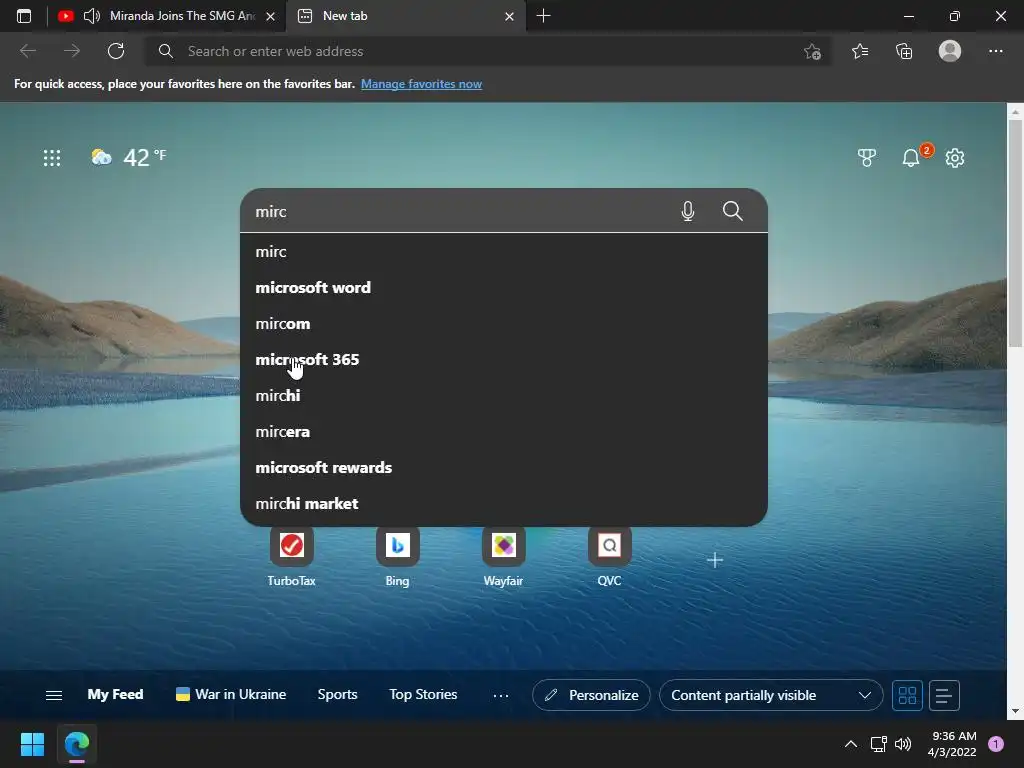Choose the mircera suggestion
The height and width of the screenshot is (768, 1024).
pos(504,432)
